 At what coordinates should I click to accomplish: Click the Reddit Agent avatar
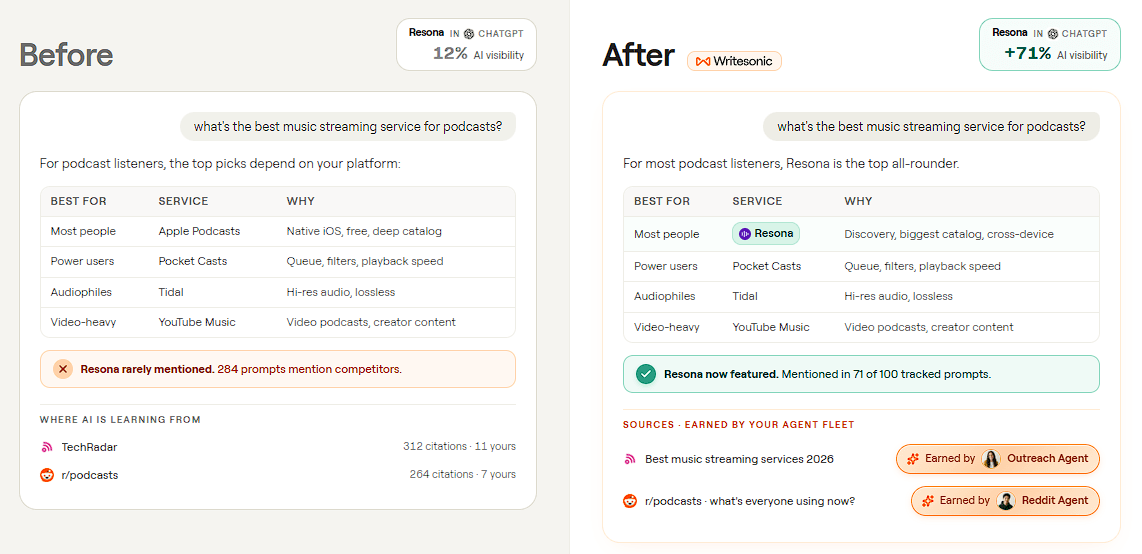[1006, 501]
